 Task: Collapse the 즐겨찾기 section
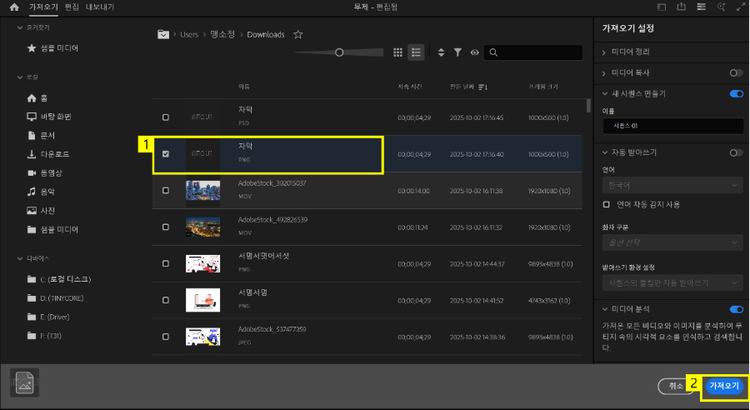(20, 28)
